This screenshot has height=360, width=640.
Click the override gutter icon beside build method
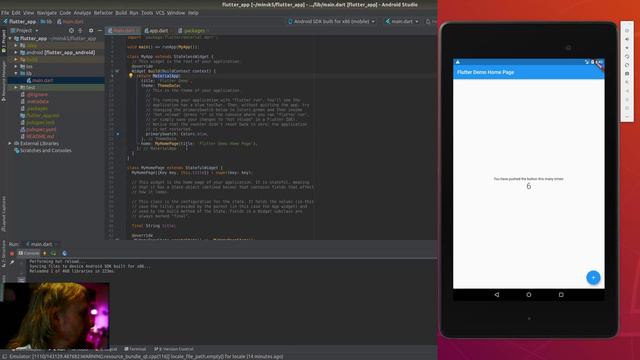[117, 71]
